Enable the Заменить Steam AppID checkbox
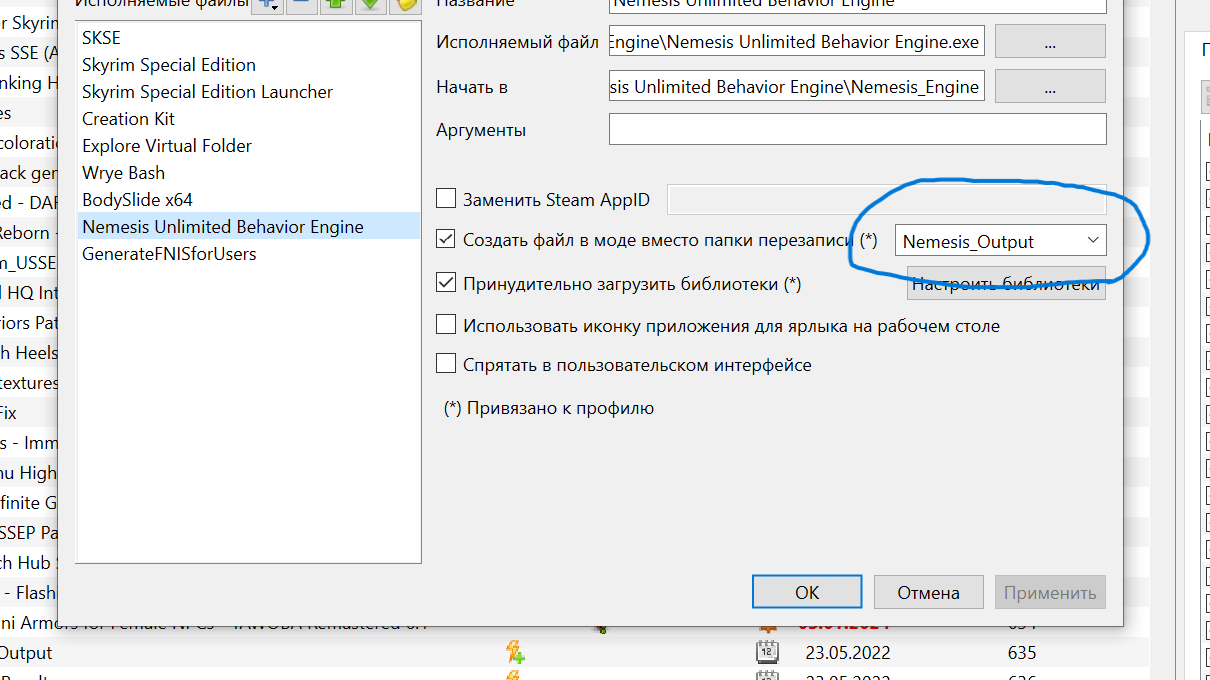This screenshot has width=1210, height=680. tap(446, 199)
